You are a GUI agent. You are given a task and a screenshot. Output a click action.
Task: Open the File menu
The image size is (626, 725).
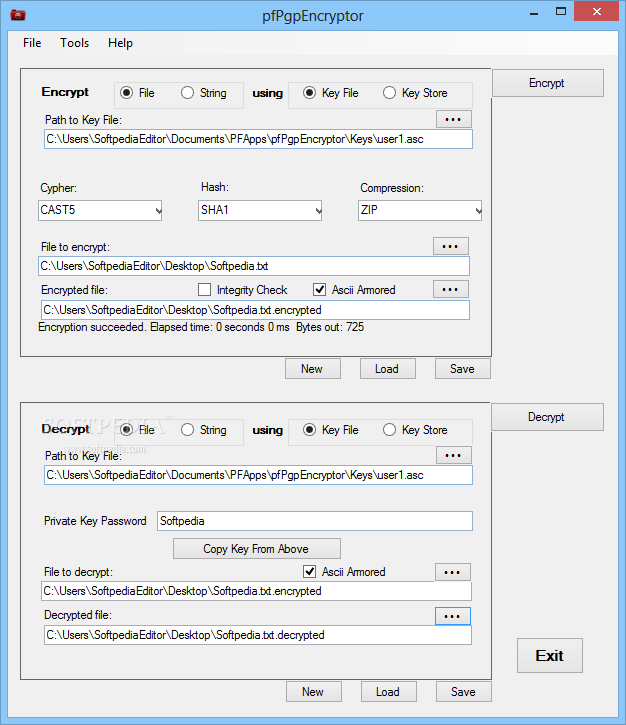(32, 43)
